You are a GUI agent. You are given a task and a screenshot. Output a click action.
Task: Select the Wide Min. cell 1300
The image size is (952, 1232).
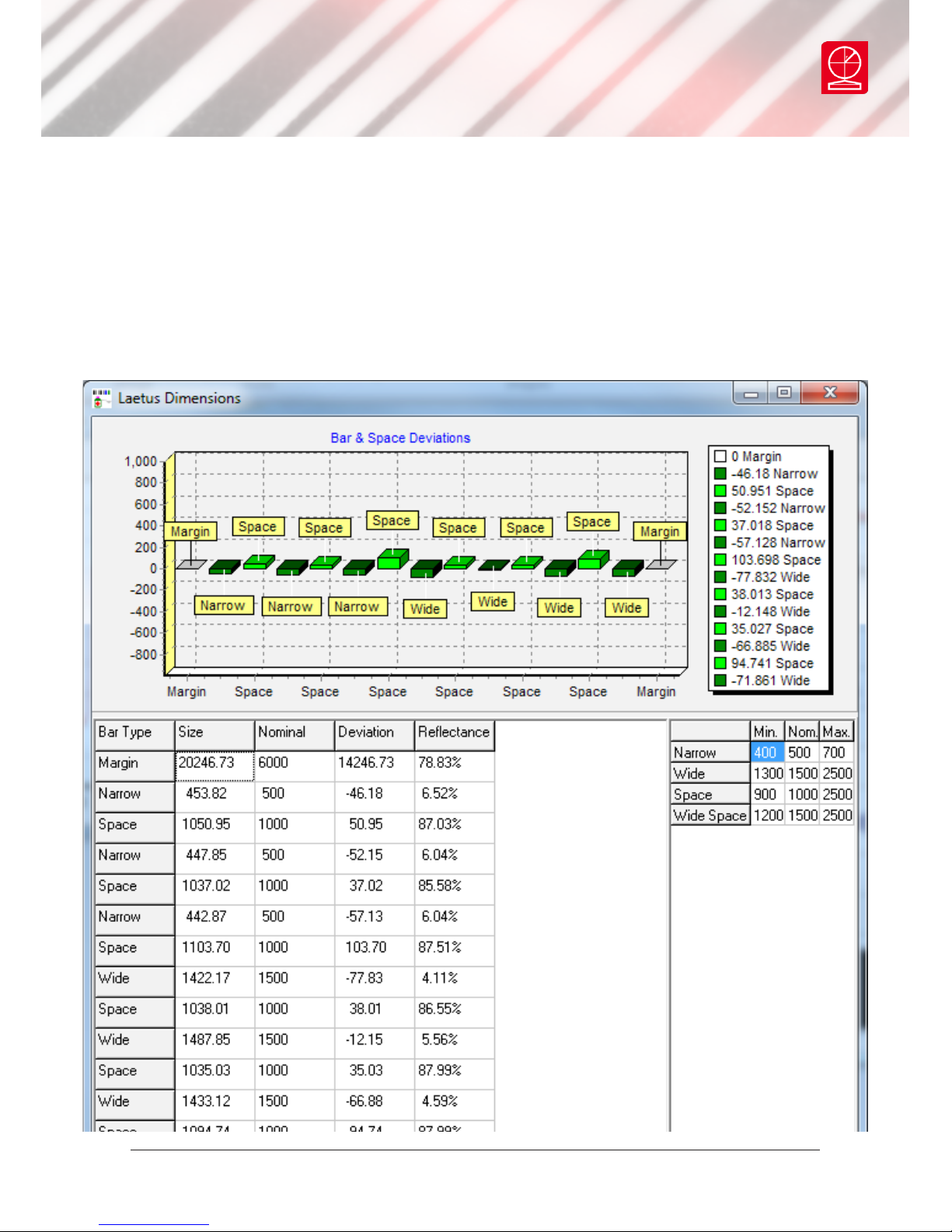pos(767,774)
